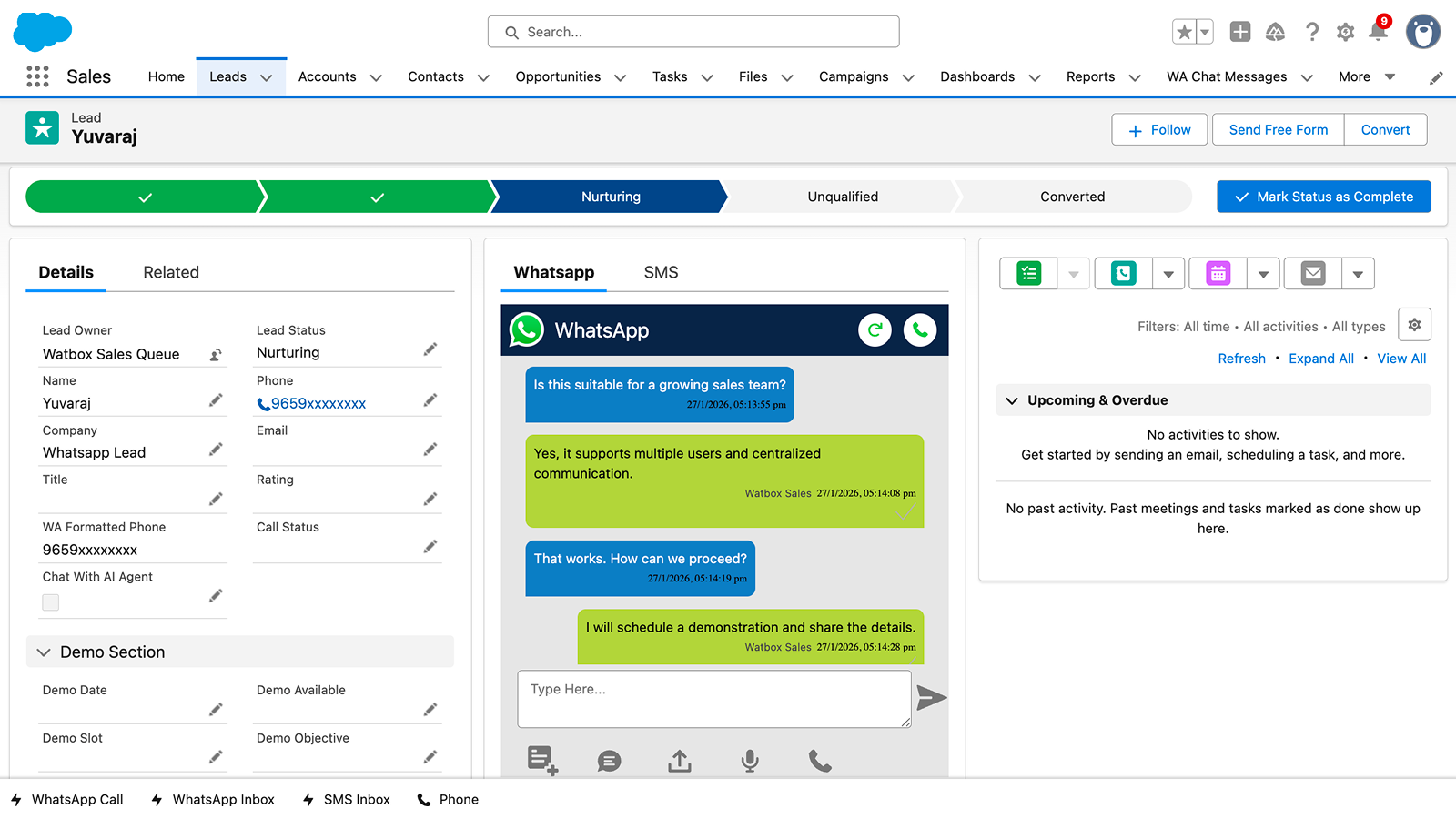This screenshot has width=1456, height=819.
Task: Open the Contacts navigation tab
Action: point(436,77)
